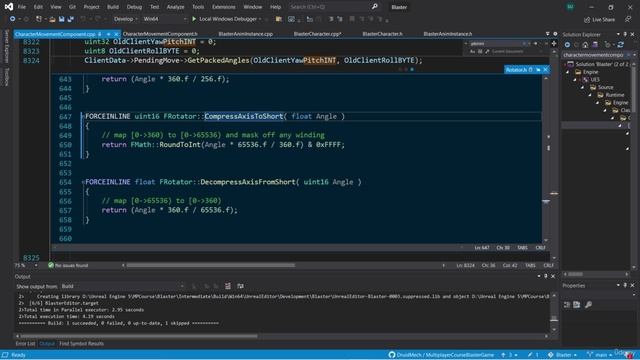Open the Debug menu
Screen dimensions: 640x360
[x=134, y=7]
